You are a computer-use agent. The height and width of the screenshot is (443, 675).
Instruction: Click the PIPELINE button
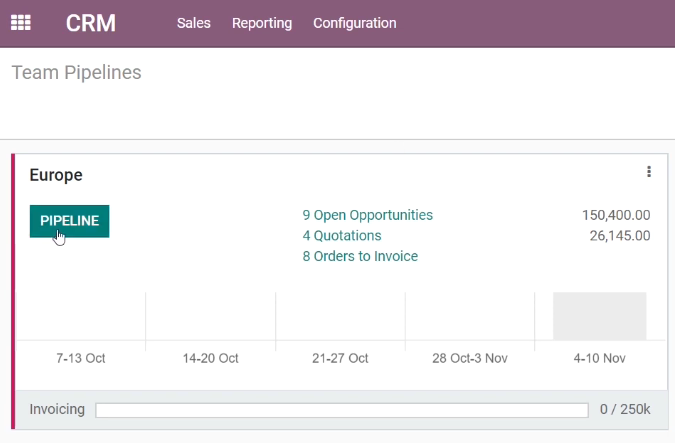coord(69,221)
